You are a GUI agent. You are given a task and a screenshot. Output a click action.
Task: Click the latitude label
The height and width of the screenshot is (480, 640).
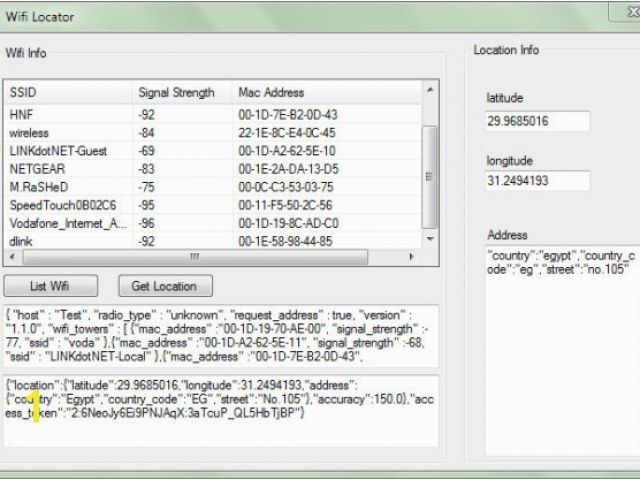click(505, 98)
